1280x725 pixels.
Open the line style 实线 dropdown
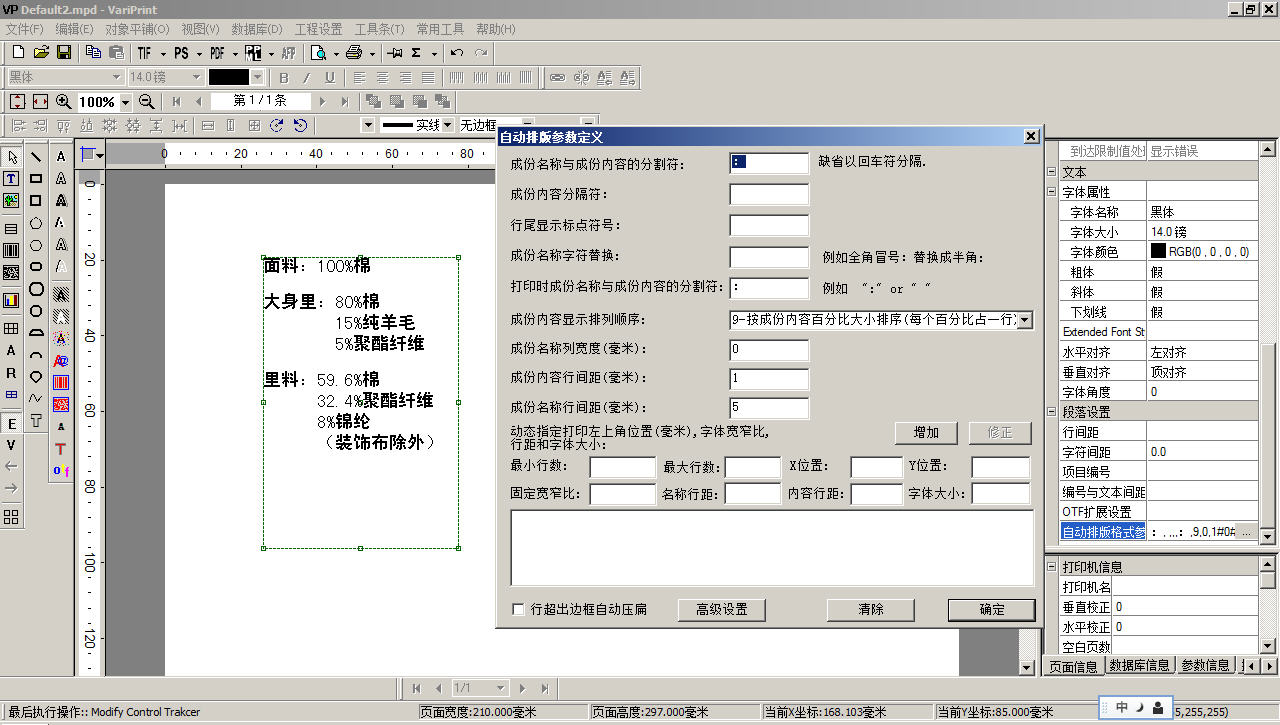point(448,125)
